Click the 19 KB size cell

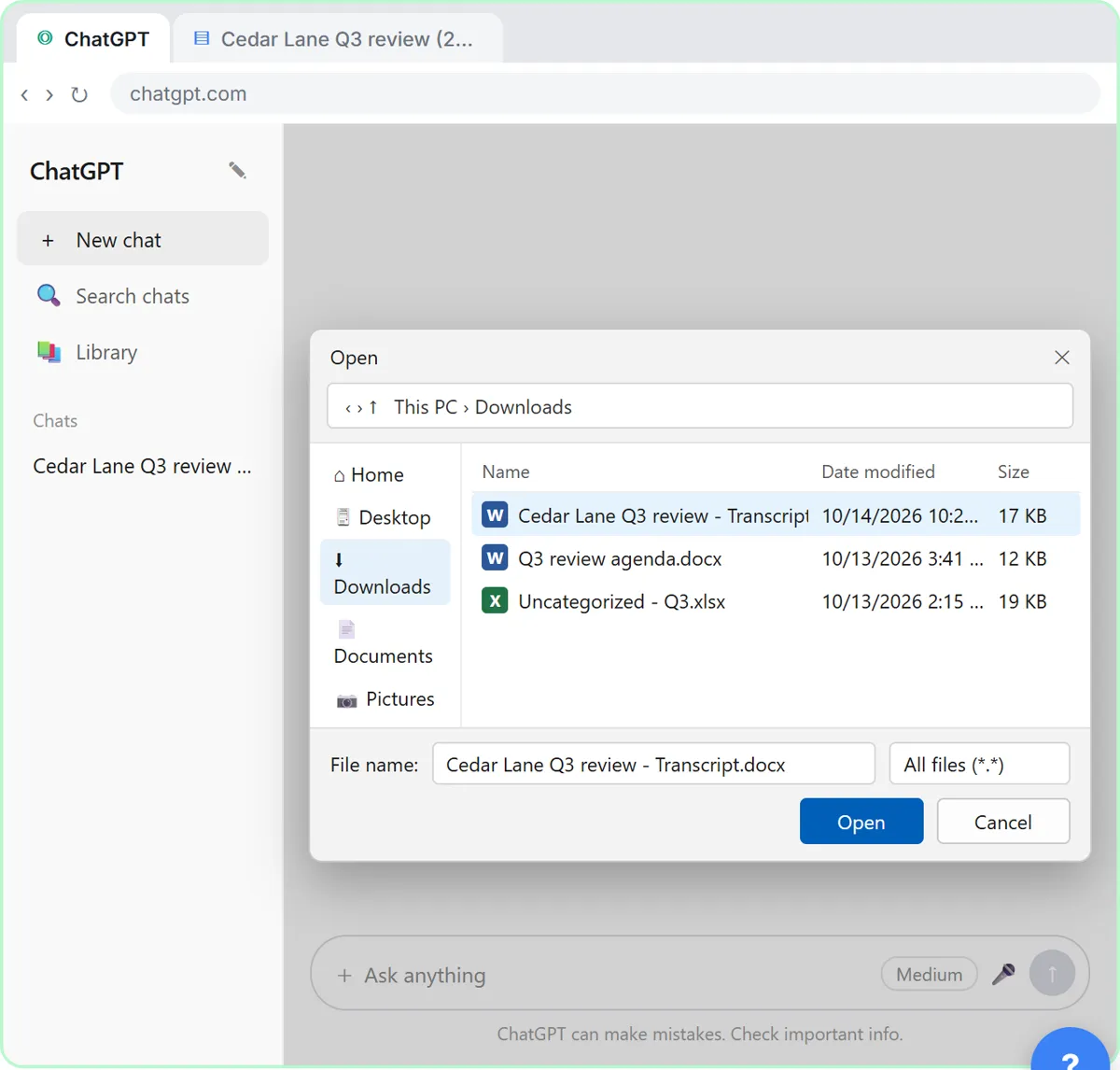[1022, 602]
